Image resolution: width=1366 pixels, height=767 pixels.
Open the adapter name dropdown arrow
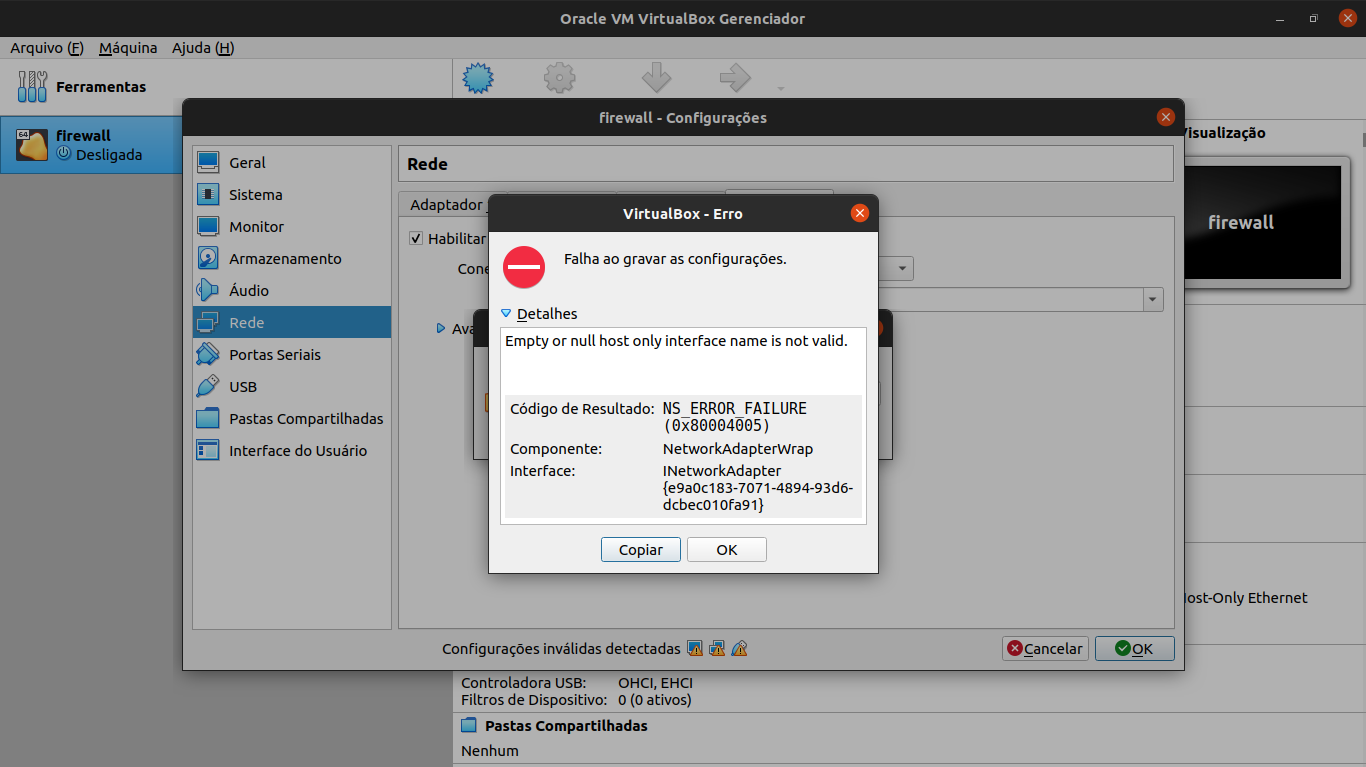(1153, 299)
